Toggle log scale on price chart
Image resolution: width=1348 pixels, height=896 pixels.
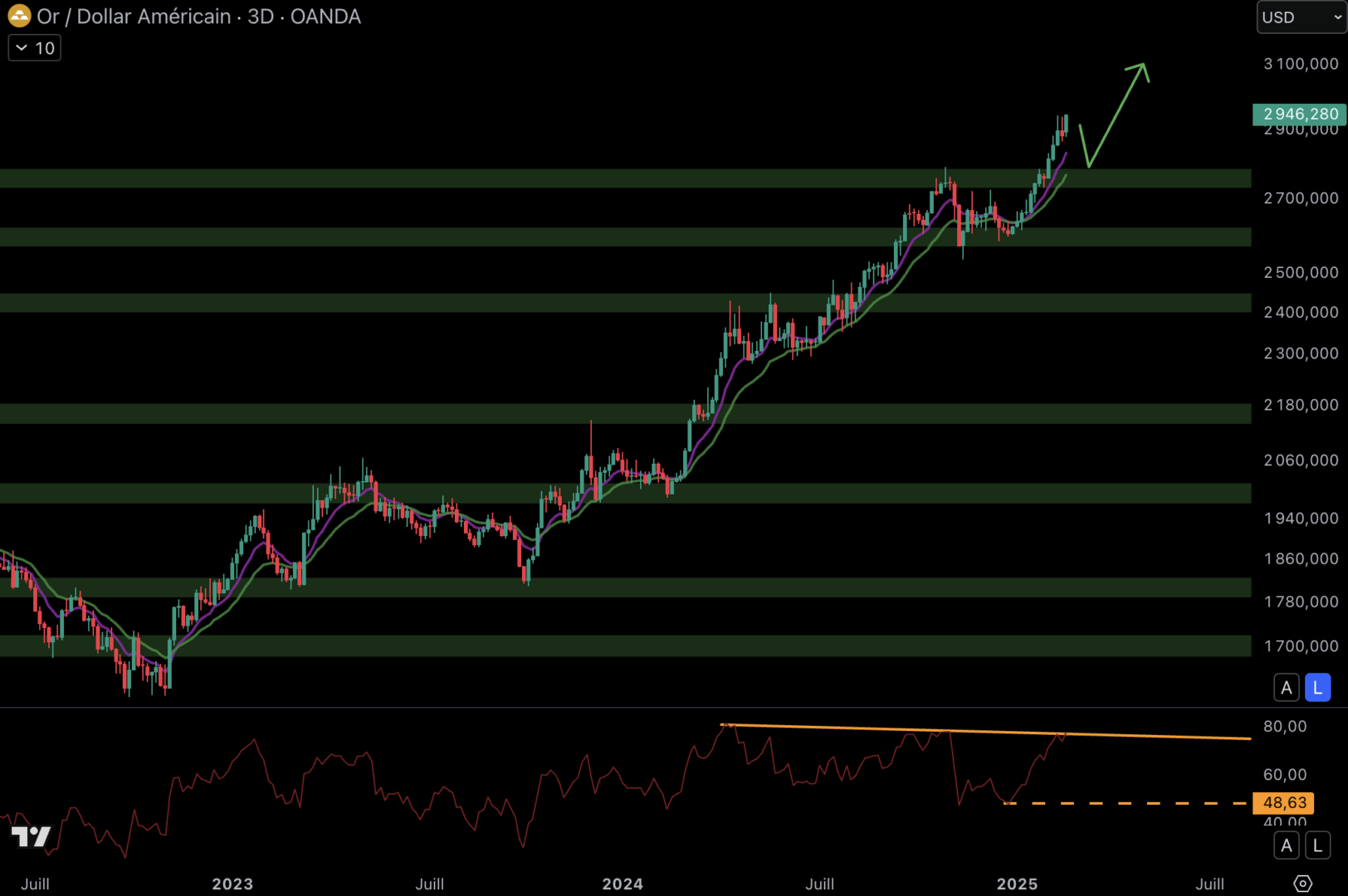pos(1317,688)
